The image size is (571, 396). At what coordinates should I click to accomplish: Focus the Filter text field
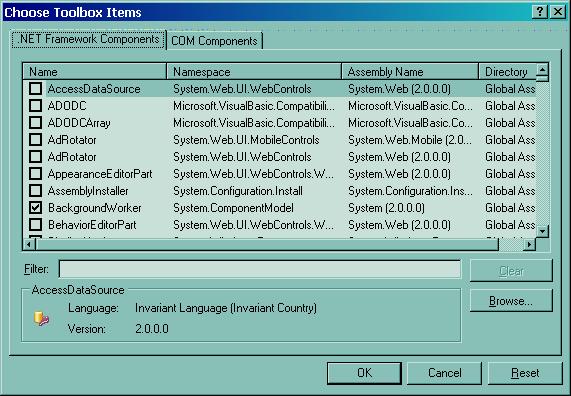click(x=260, y=269)
